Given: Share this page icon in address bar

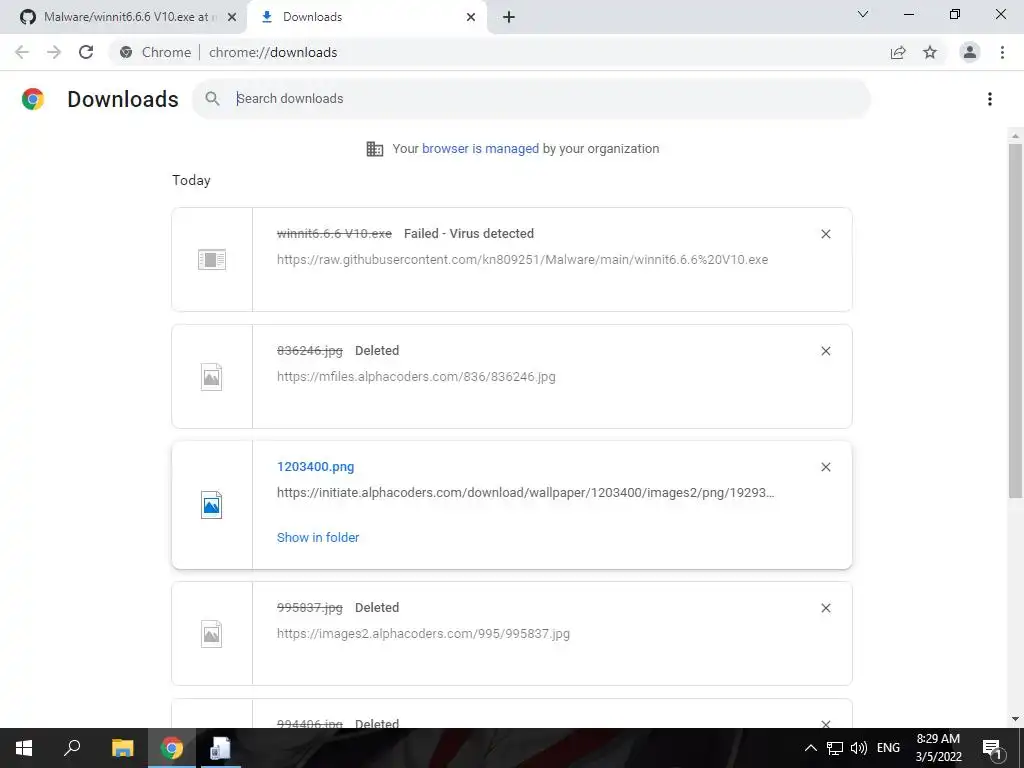Looking at the screenshot, I should 898,52.
